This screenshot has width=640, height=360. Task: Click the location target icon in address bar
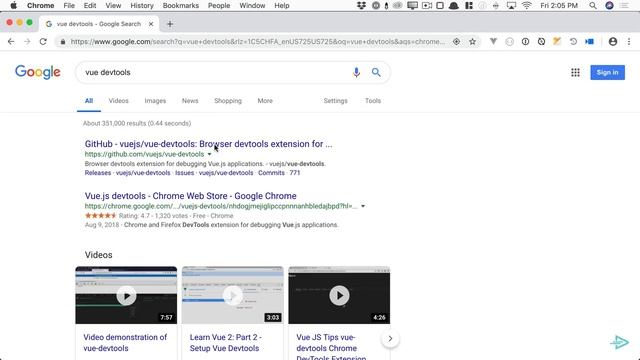click(456, 42)
